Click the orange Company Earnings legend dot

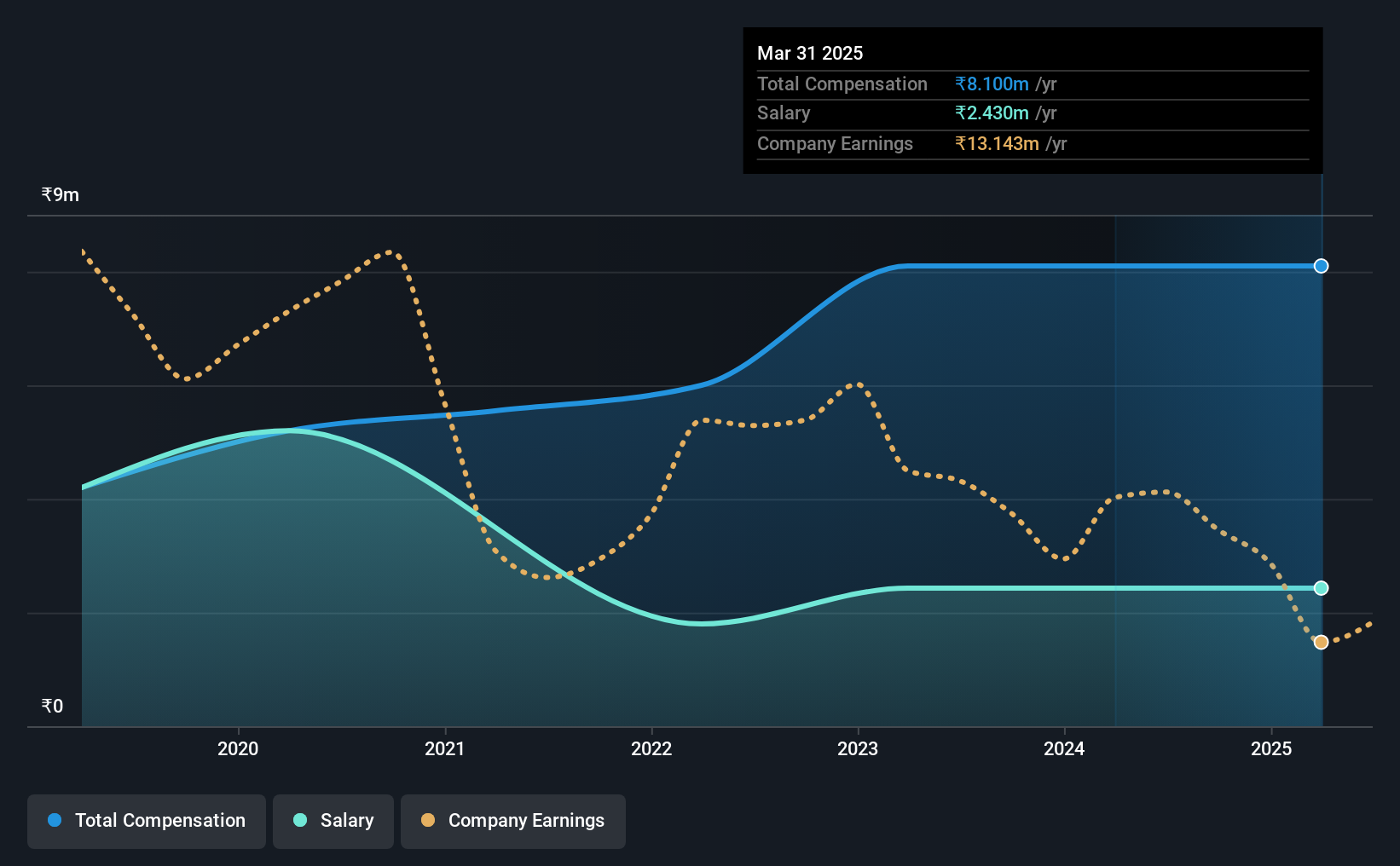coord(428,820)
